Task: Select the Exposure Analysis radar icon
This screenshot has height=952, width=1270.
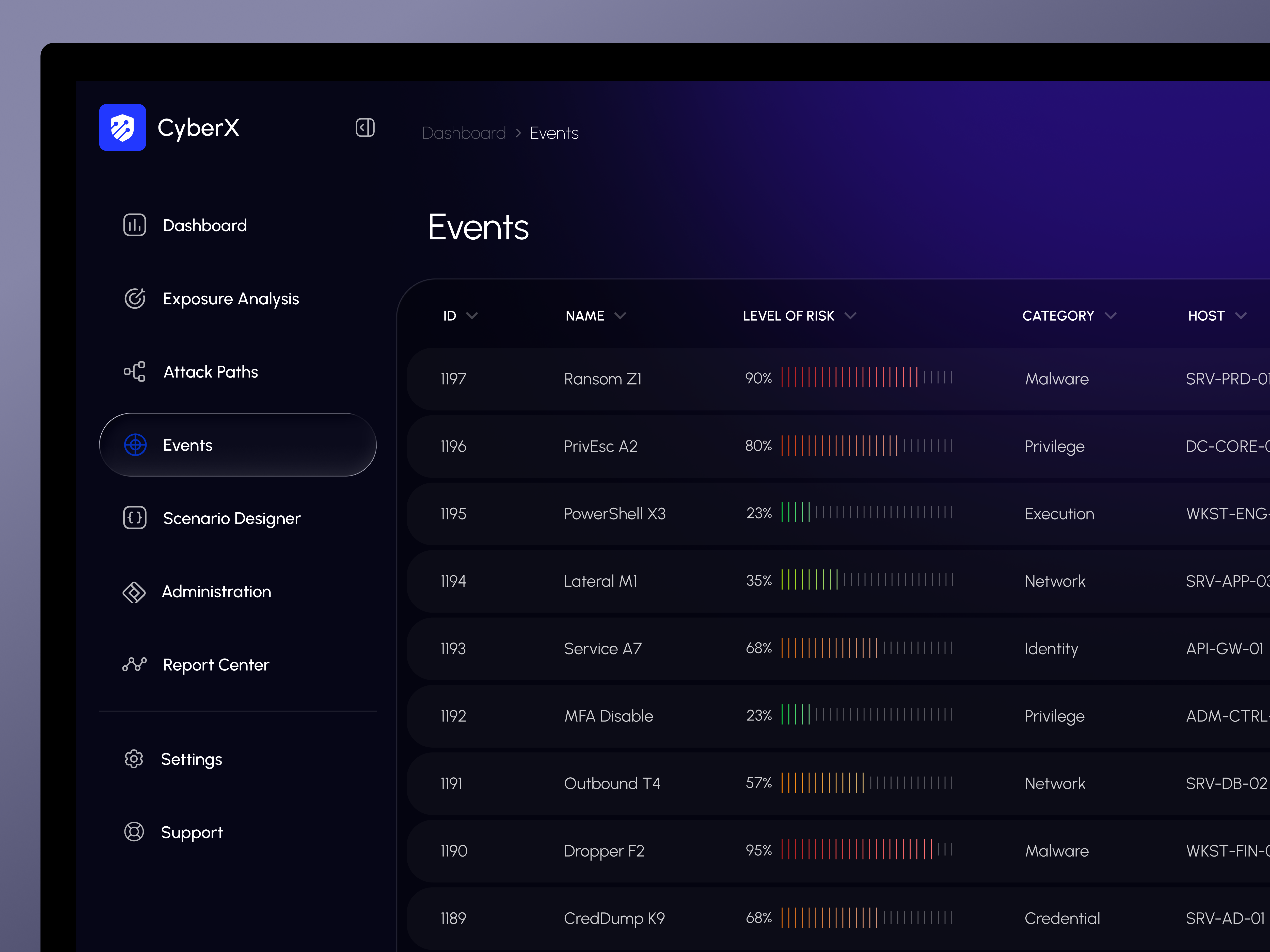Action: click(x=134, y=298)
